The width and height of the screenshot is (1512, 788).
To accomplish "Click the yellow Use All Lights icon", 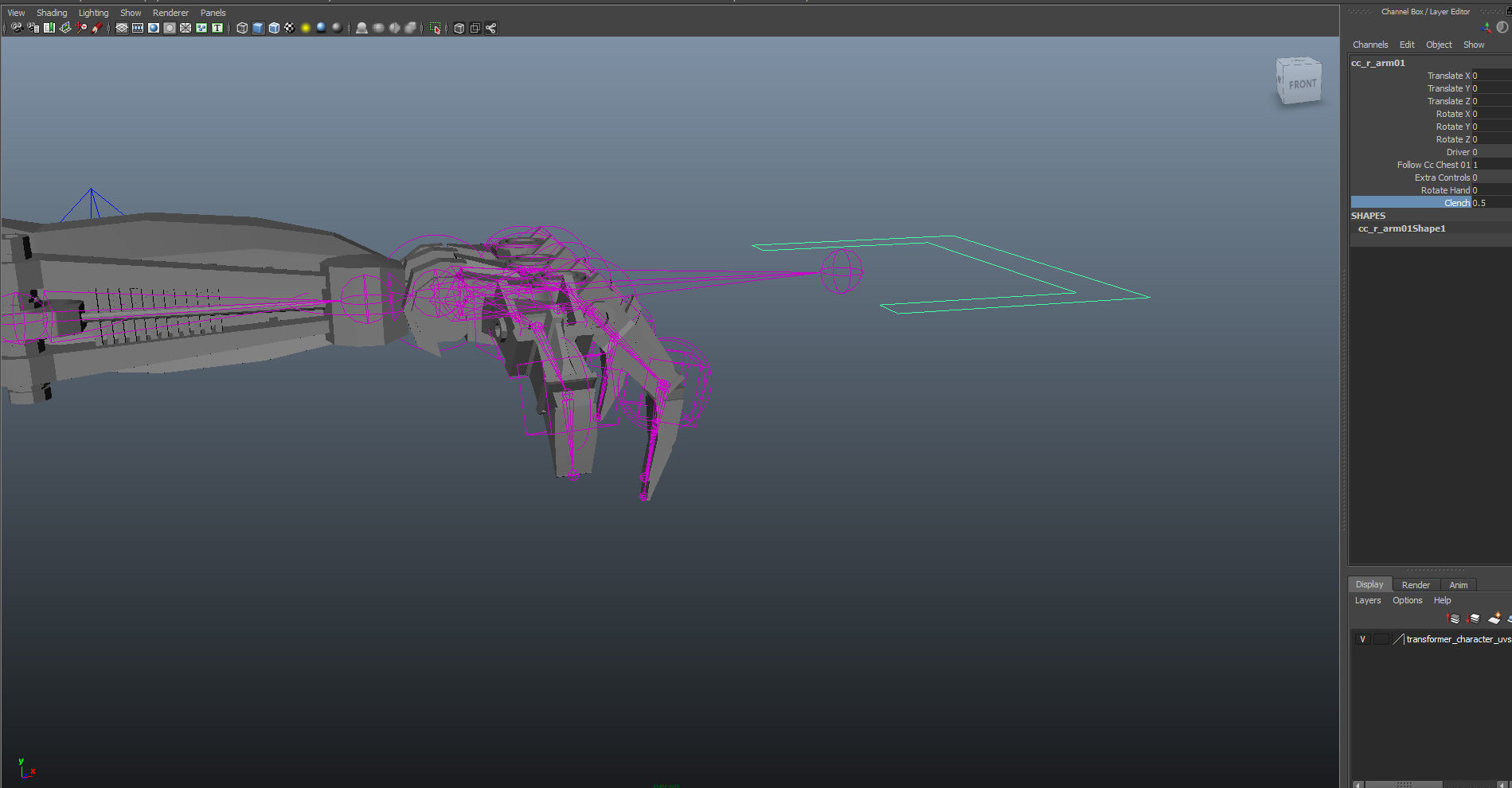I will pyautogui.click(x=306, y=28).
